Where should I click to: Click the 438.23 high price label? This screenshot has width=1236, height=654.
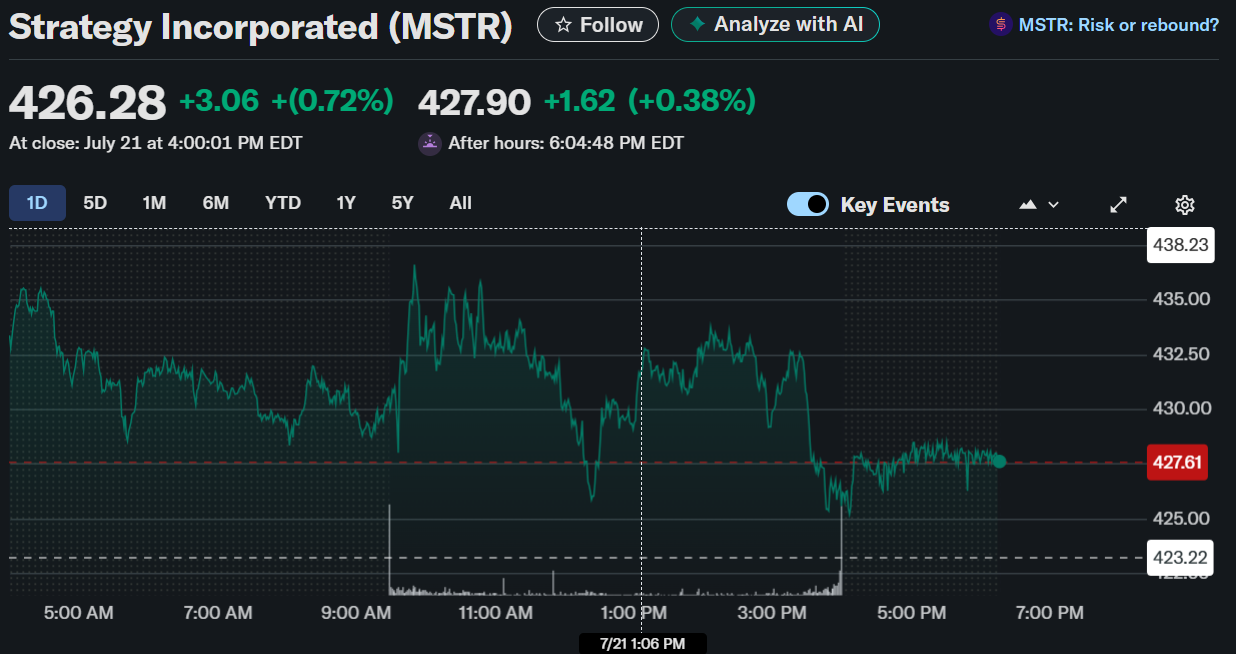click(x=1180, y=245)
